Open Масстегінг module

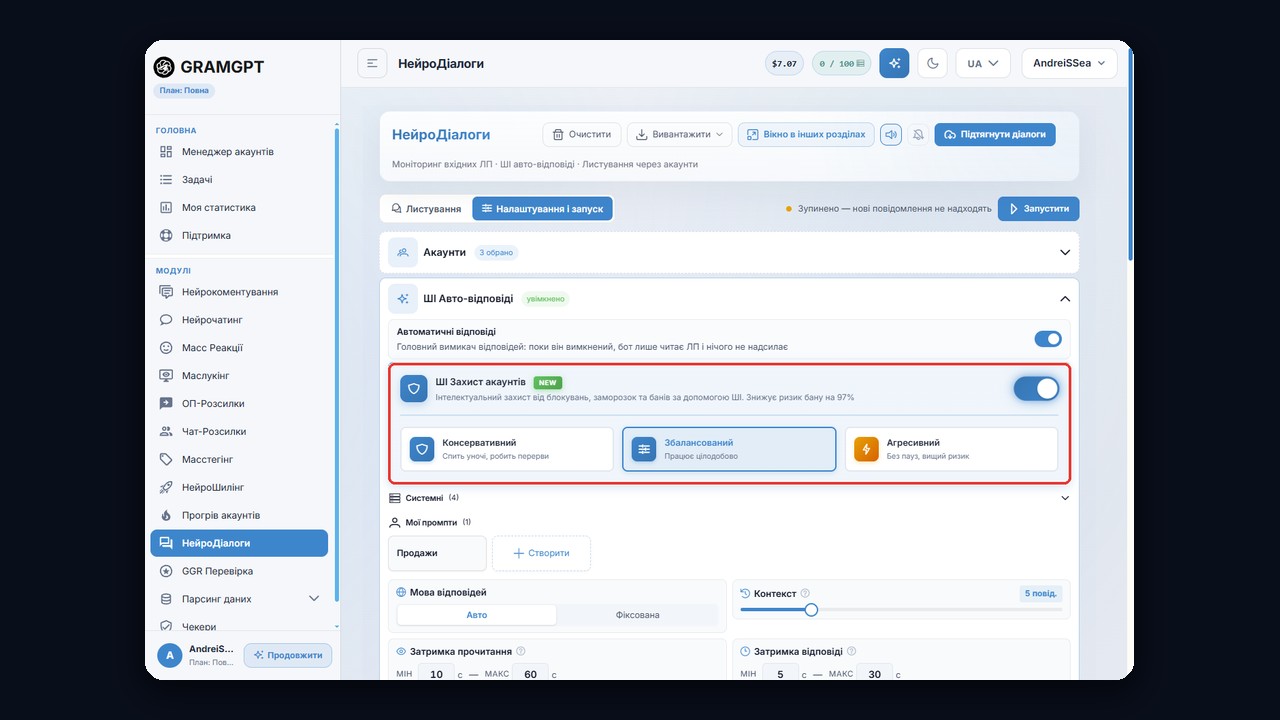(x=240, y=460)
